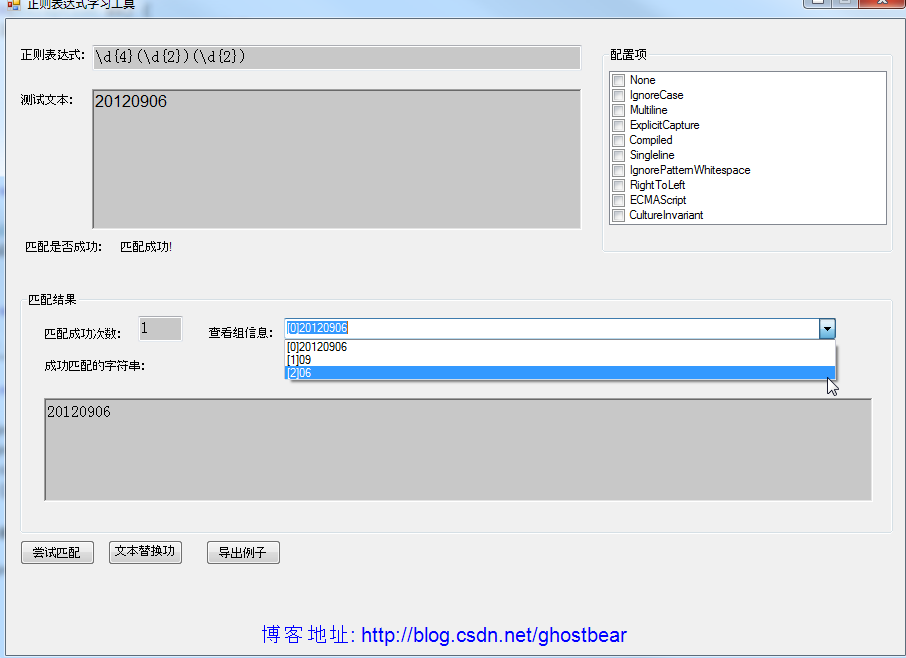Click the 匹配成功次数 count field
The width and height of the screenshot is (906, 658).
tap(161, 329)
